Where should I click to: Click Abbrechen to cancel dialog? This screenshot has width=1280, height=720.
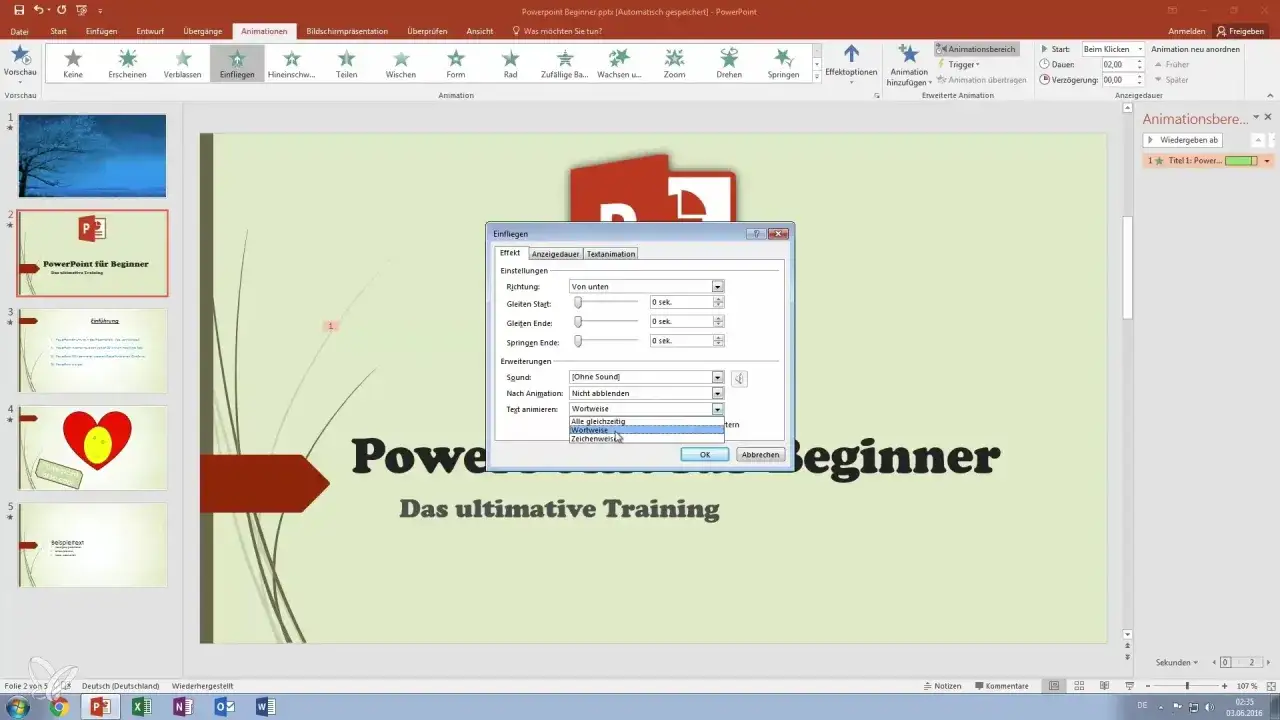(x=759, y=454)
